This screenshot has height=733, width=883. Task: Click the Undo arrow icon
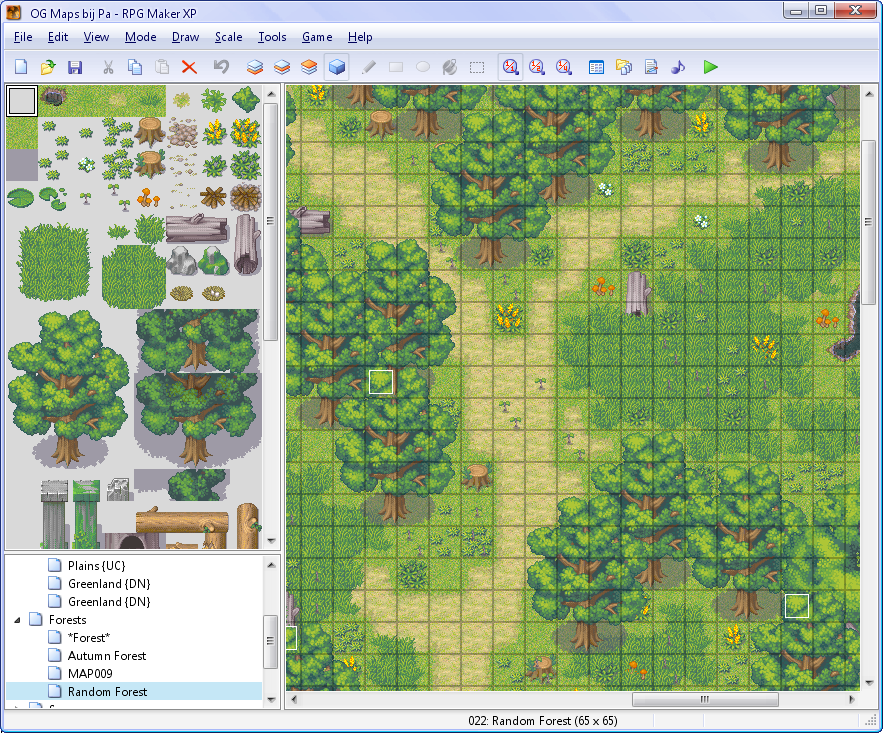click(x=221, y=67)
